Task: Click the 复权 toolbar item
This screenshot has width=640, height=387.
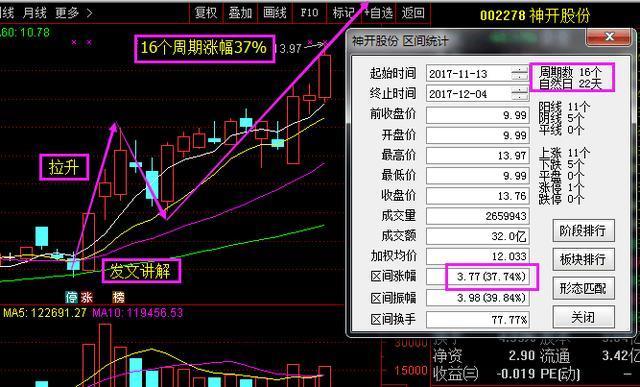Action: point(206,13)
